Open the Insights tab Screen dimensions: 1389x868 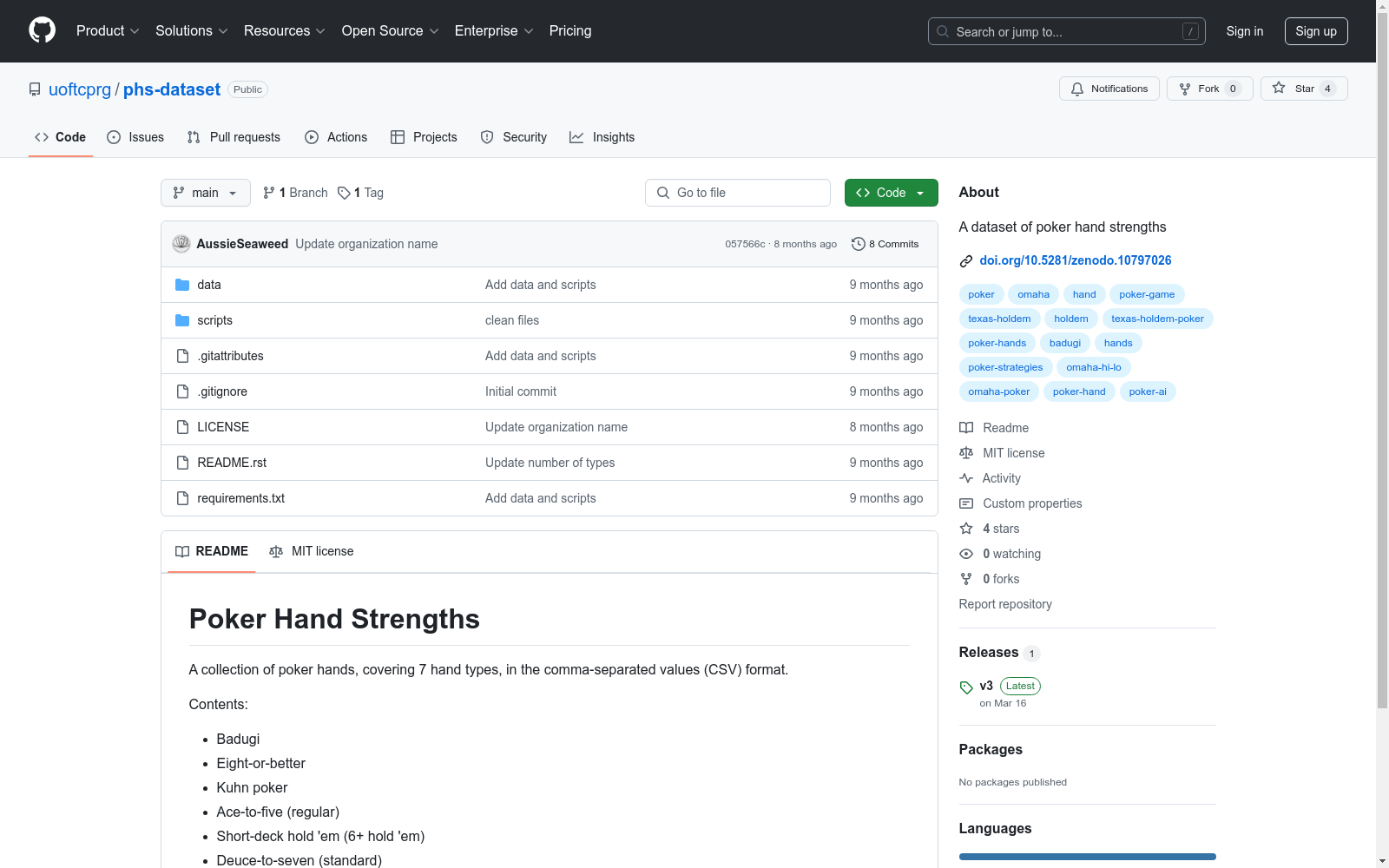point(602,137)
